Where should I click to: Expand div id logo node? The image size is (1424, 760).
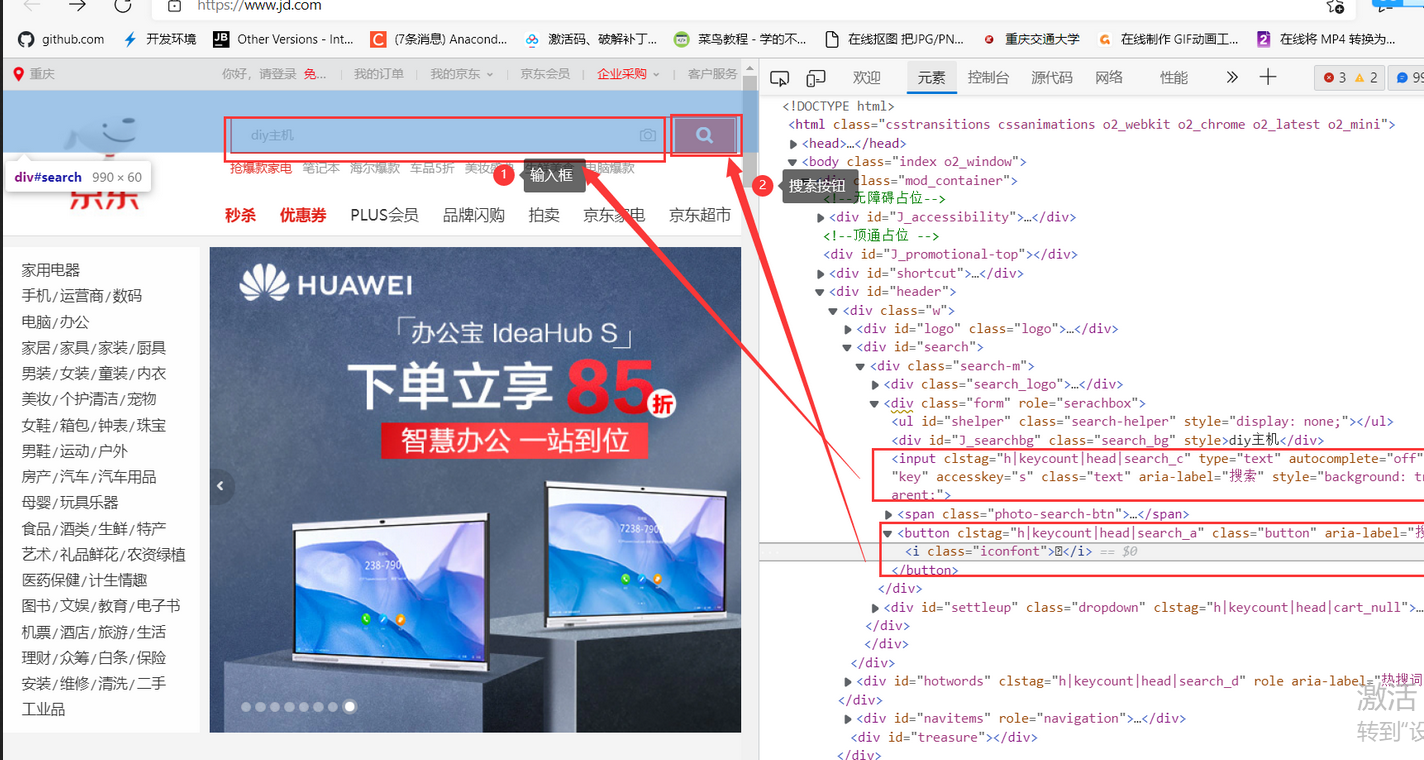pos(848,329)
